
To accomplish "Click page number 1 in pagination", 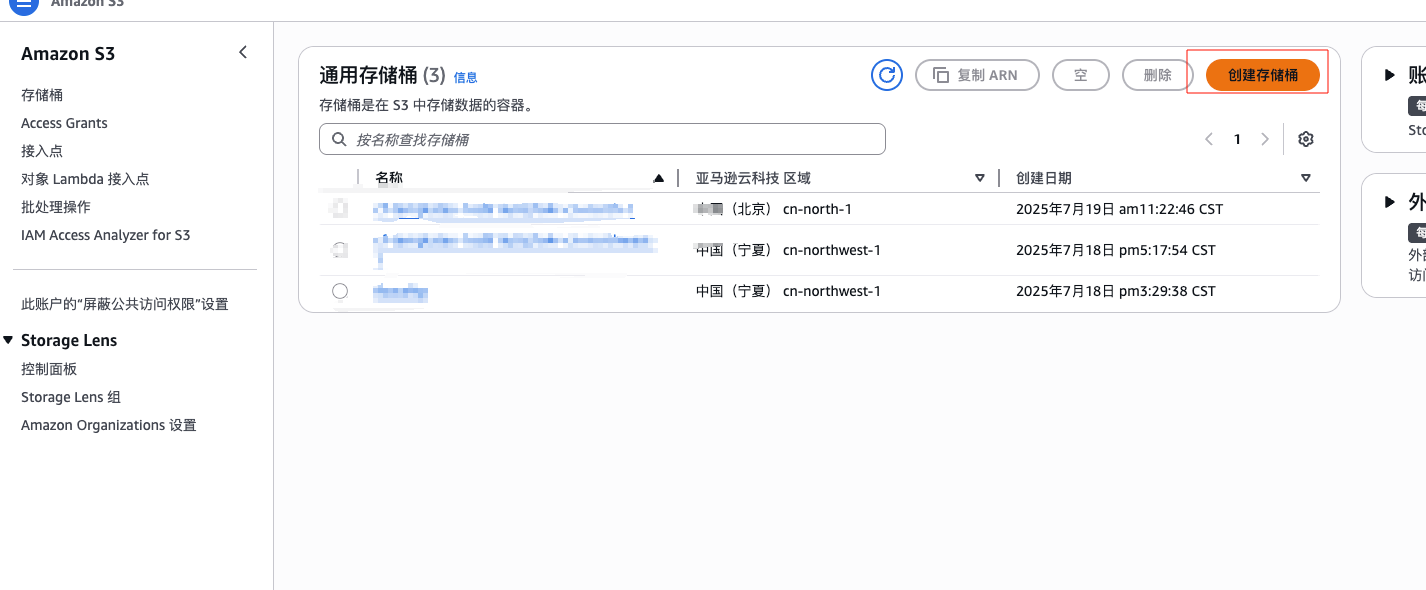I will tap(1237, 139).
